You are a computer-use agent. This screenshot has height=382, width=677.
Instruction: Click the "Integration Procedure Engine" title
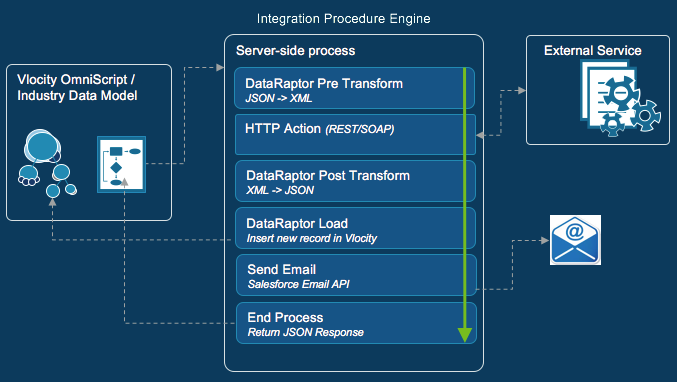(343, 19)
